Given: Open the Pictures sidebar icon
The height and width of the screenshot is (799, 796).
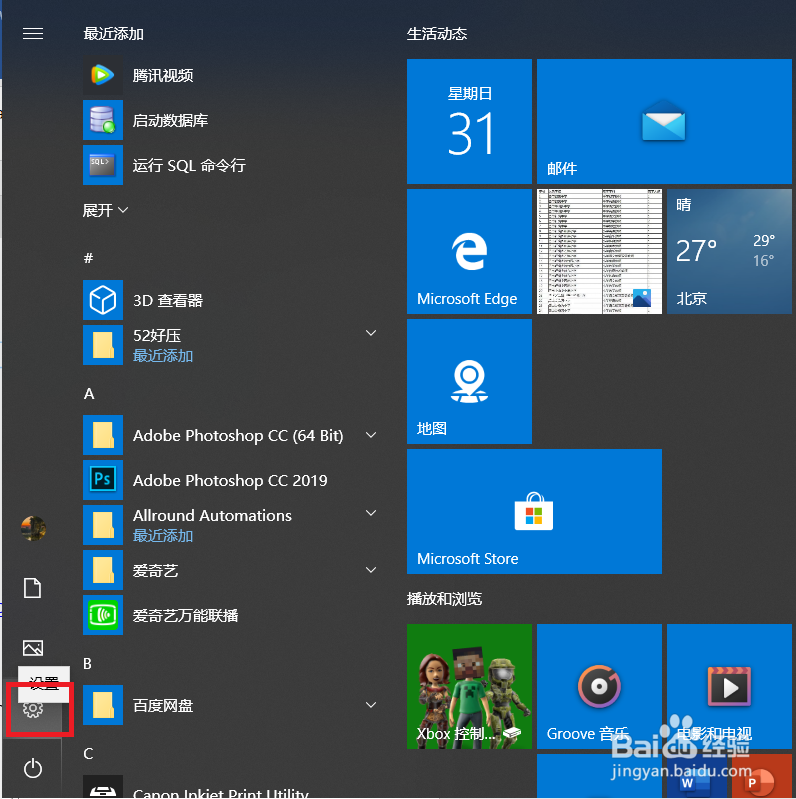Looking at the screenshot, I should 33,648.
